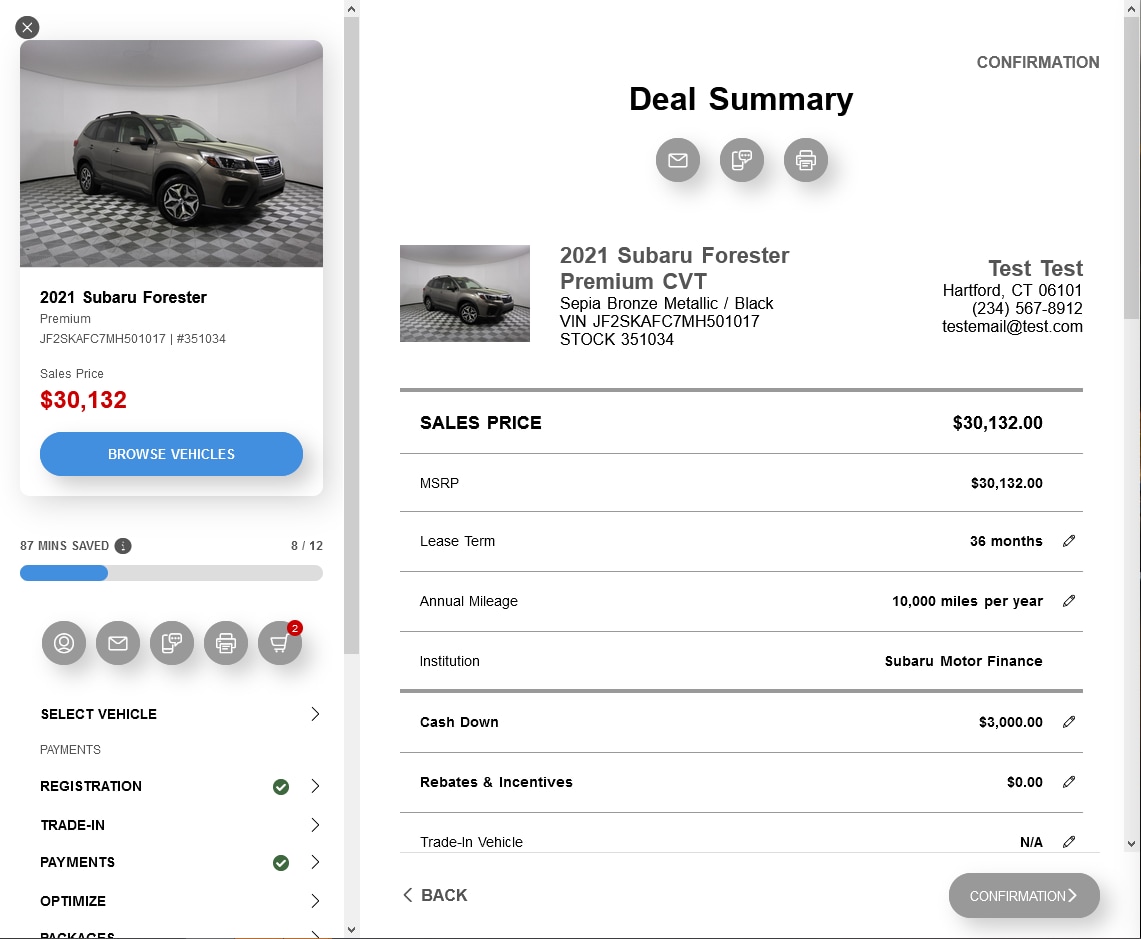Open the shopping cart with 2 items

pyautogui.click(x=279, y=643)
